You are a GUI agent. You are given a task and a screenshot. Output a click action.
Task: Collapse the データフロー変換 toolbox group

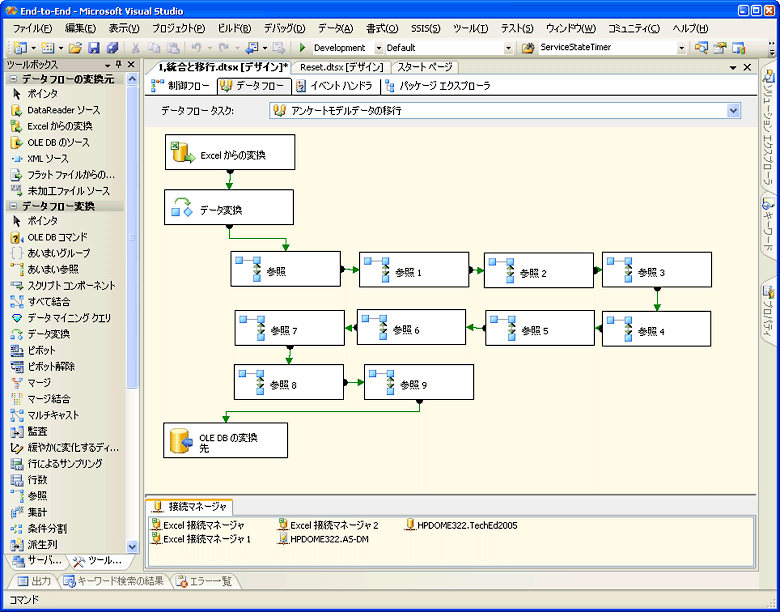[13, 206]
